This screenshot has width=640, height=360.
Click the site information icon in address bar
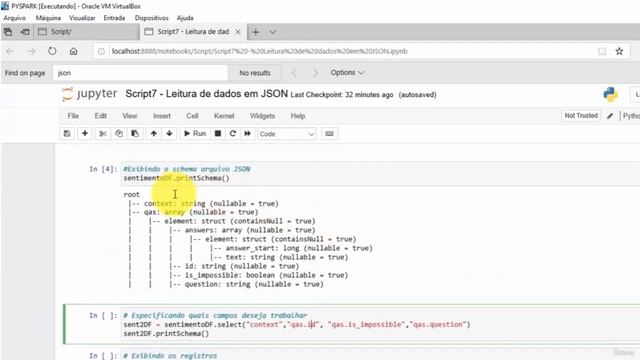point(101,51)
